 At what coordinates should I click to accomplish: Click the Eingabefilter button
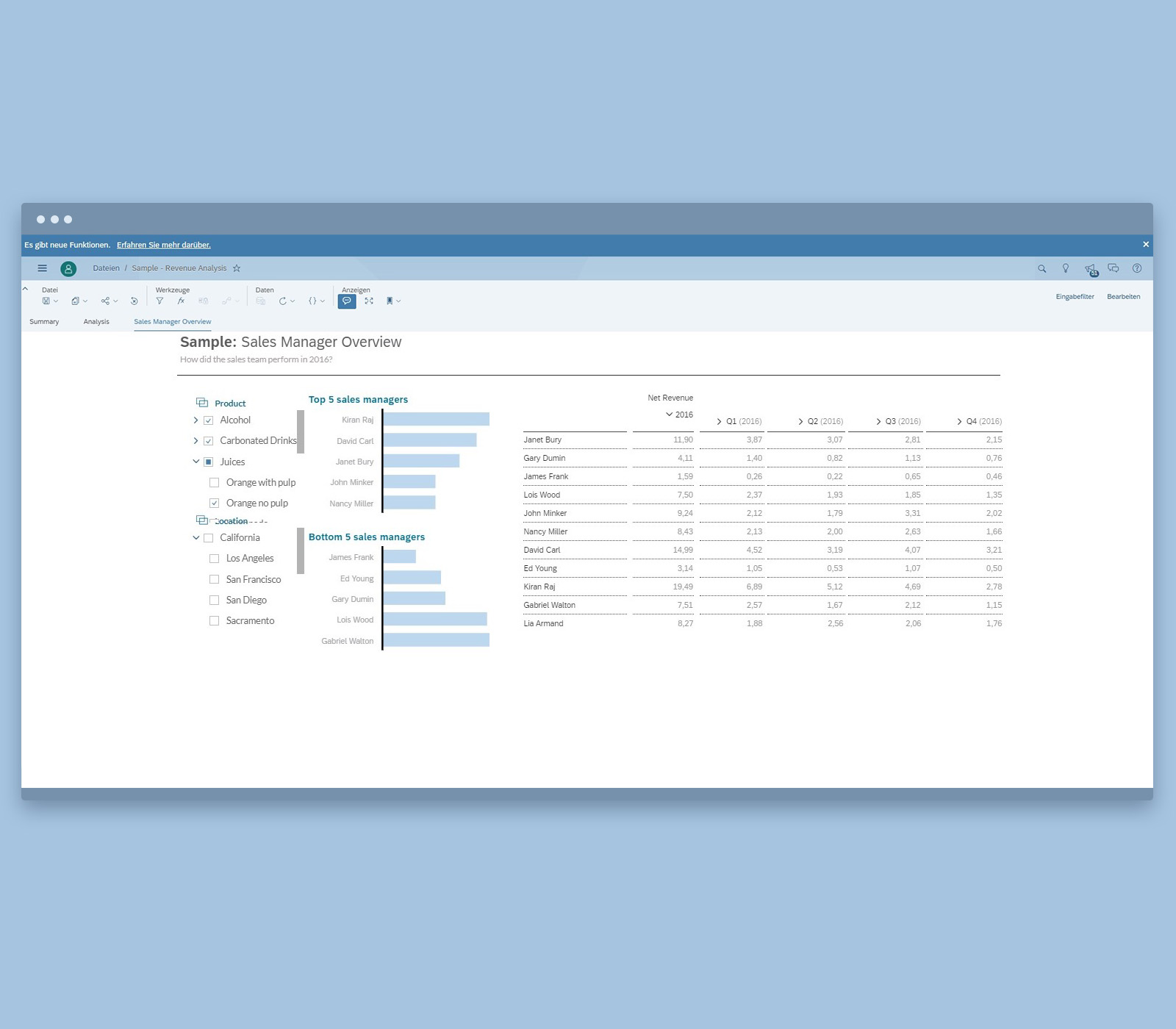1075,297
